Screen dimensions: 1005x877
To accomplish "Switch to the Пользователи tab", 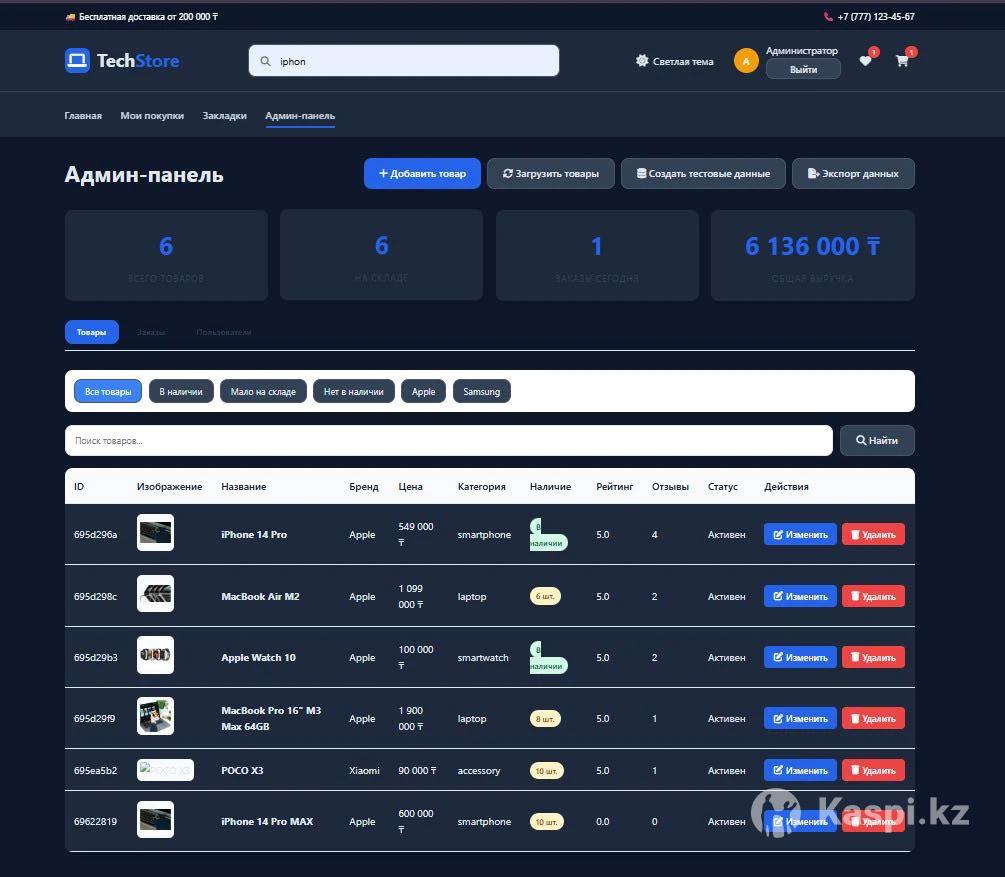I will pos(223,332).
